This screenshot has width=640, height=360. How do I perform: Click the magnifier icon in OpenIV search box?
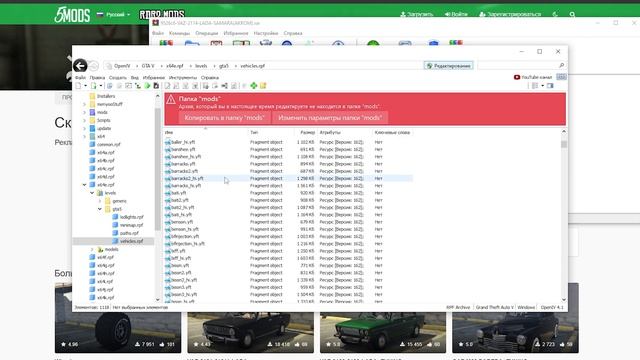click(562, 65)
